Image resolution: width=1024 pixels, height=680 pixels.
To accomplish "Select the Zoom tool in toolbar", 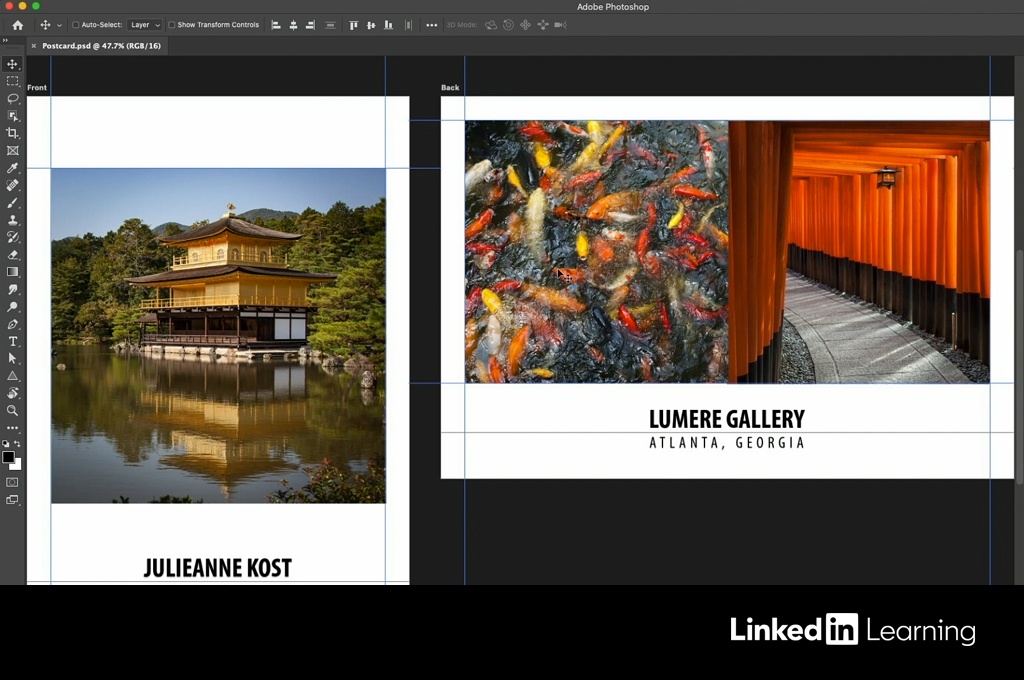I will pyautogui.click(x=13, y=410).
